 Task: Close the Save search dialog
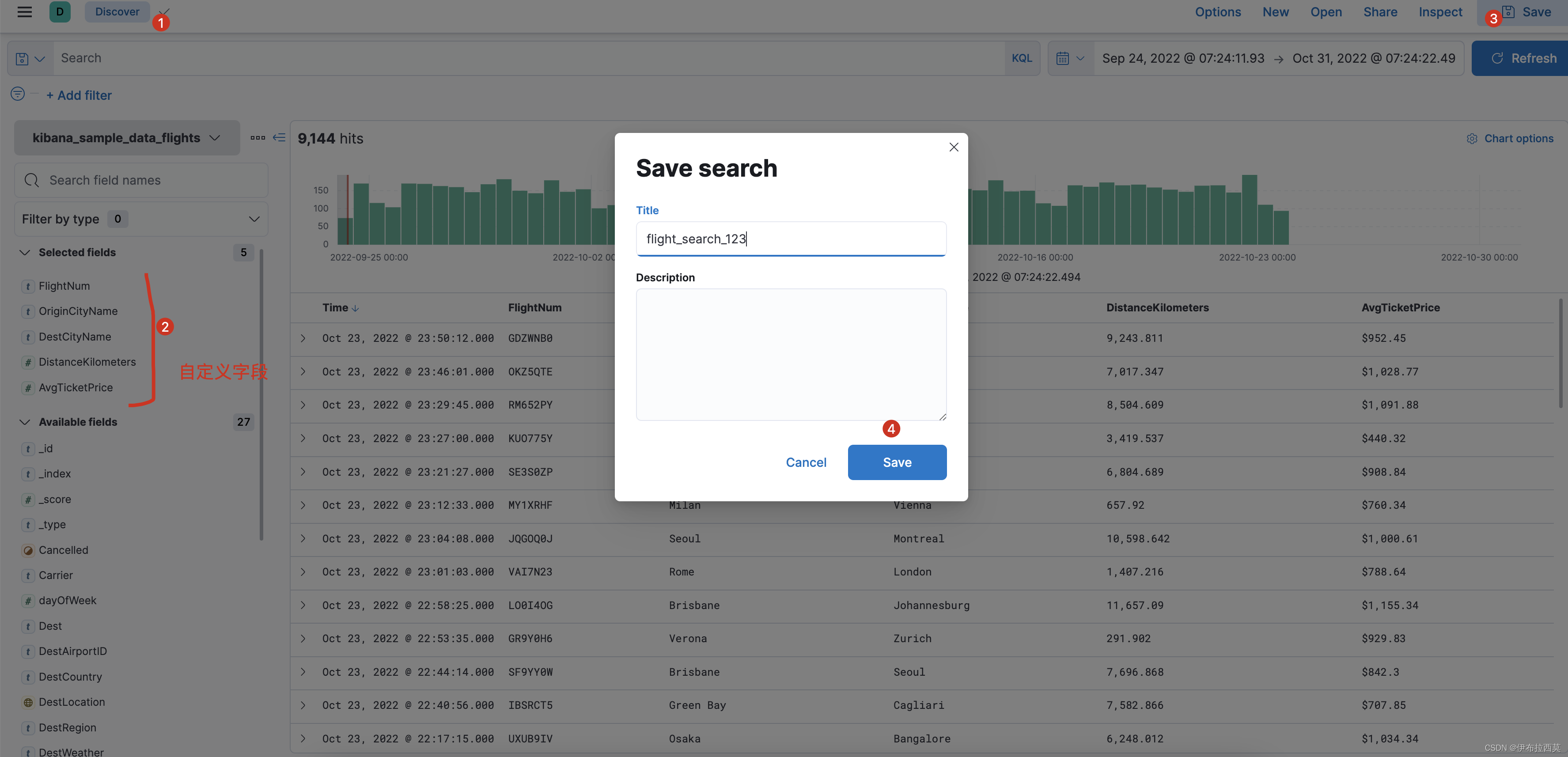tap(953, 147)
